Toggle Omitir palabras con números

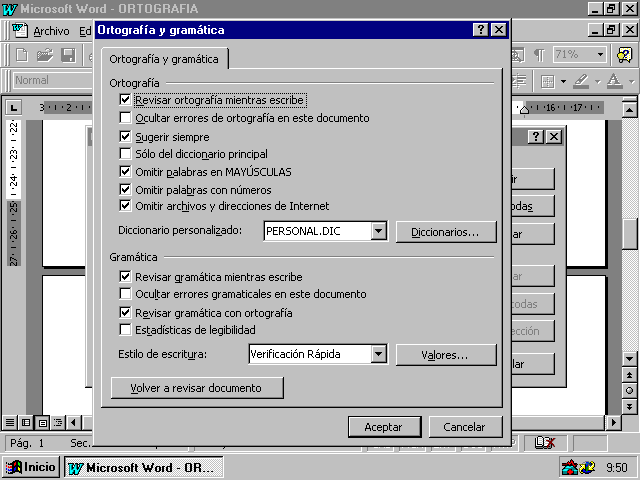click(x=125, y=189)
